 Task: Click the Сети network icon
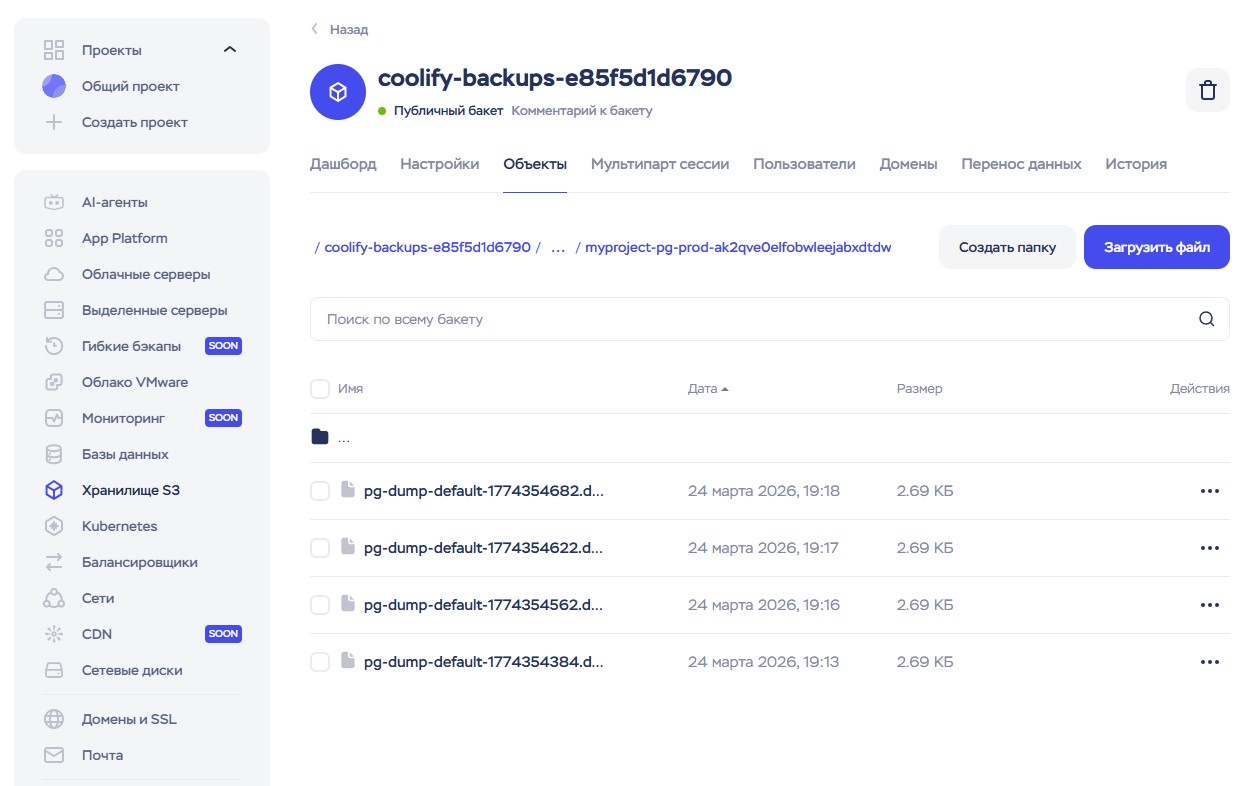[x=54, y=598]
